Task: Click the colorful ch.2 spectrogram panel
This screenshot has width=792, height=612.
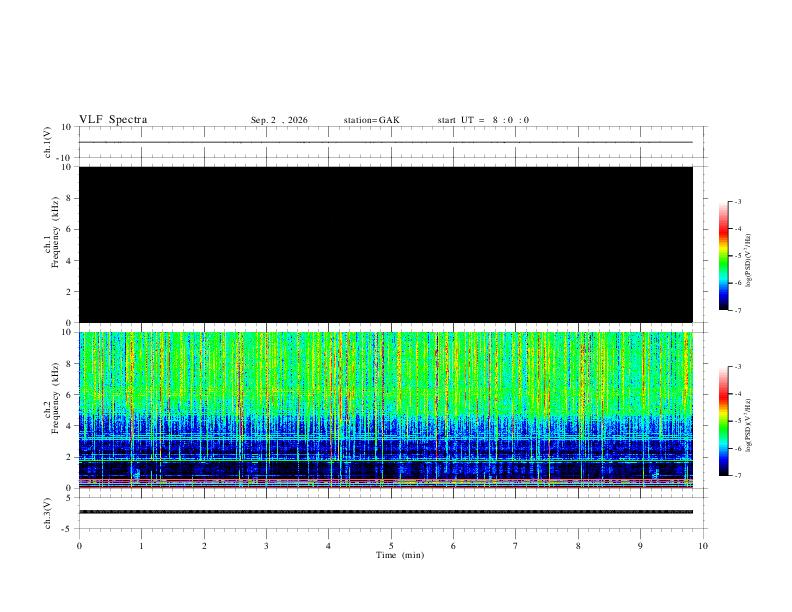Action: click(x=386, y=410)
